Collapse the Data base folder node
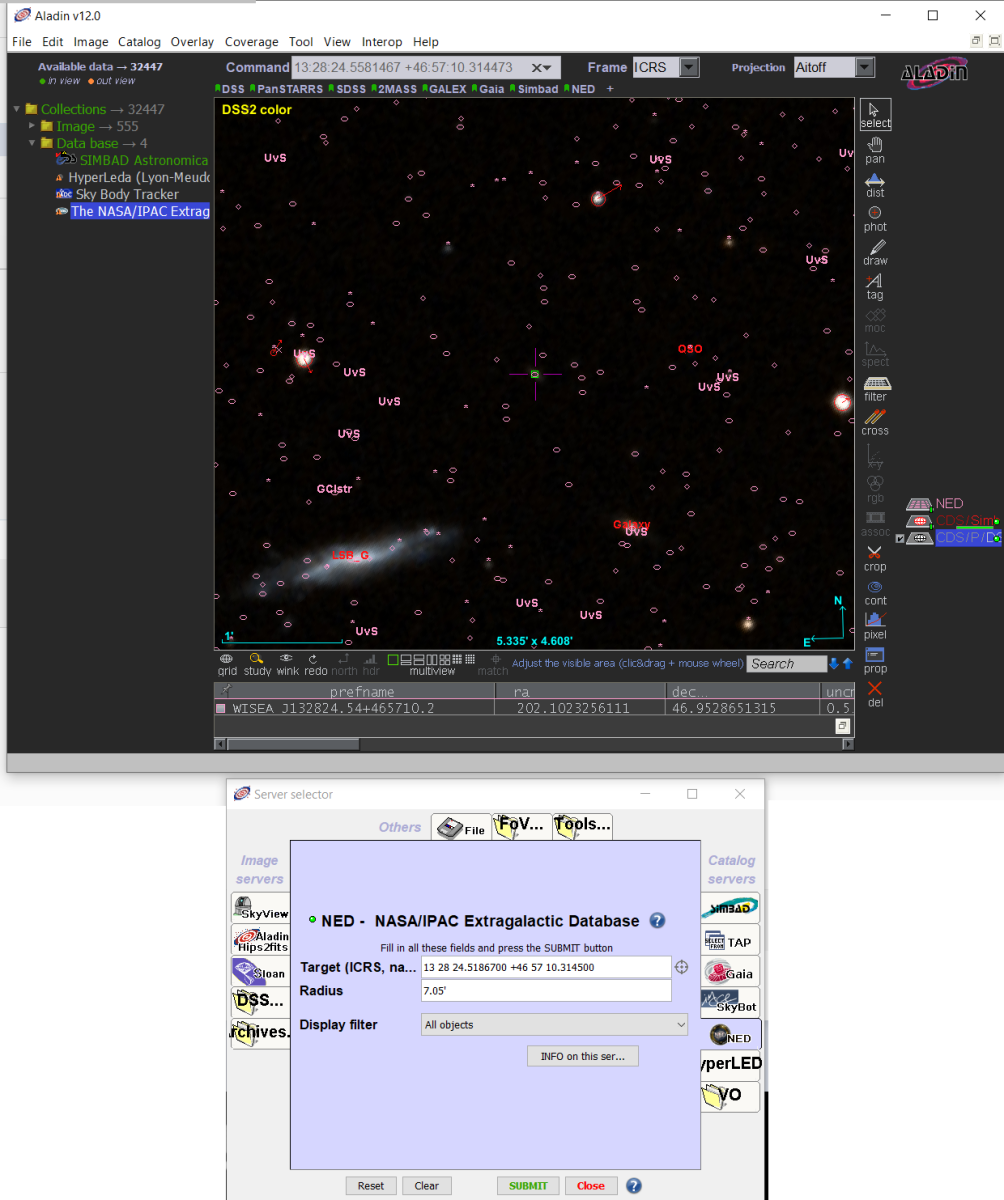1004x1200 pixels. coord(32,143)
